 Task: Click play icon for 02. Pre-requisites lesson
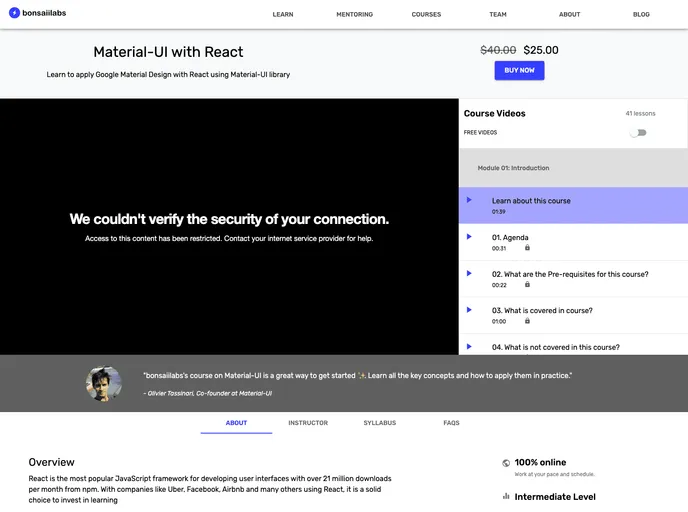coord(469,273)
